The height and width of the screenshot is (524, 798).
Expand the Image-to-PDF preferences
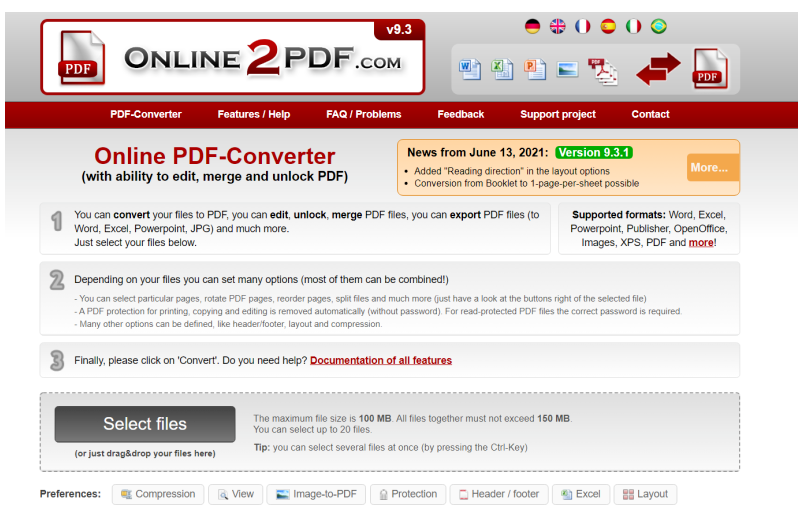tap(315, 494)
